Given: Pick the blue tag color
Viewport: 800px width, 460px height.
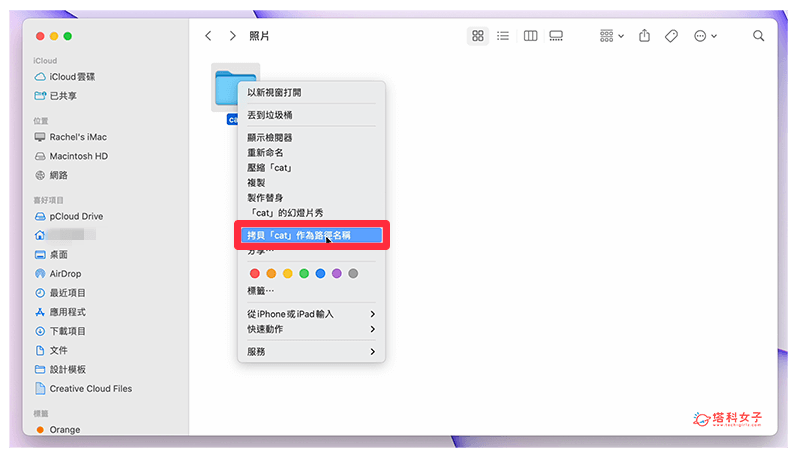Looking at the screenshot, I should click(320, 273).
